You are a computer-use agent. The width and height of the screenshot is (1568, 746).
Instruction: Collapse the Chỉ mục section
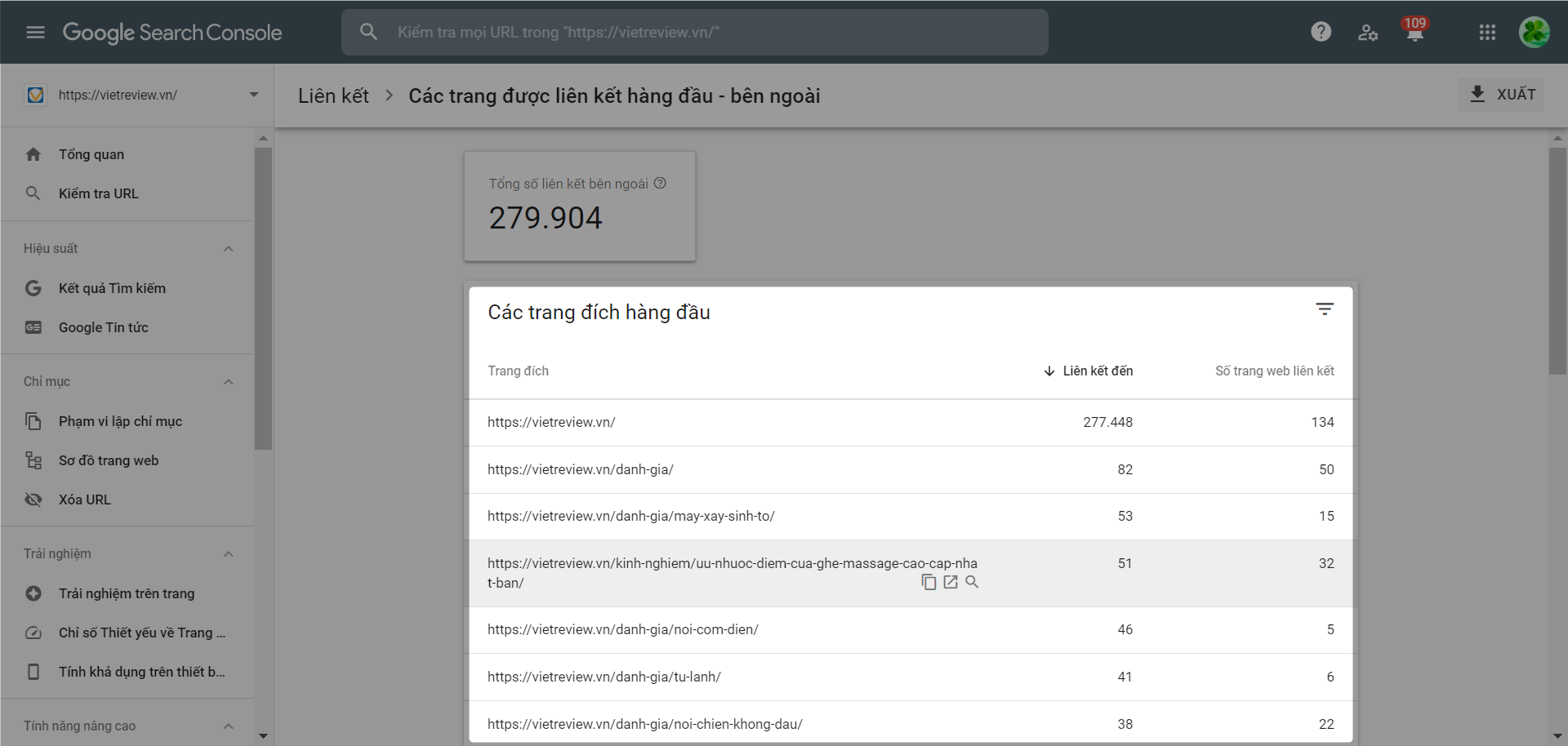pos(229,382)
